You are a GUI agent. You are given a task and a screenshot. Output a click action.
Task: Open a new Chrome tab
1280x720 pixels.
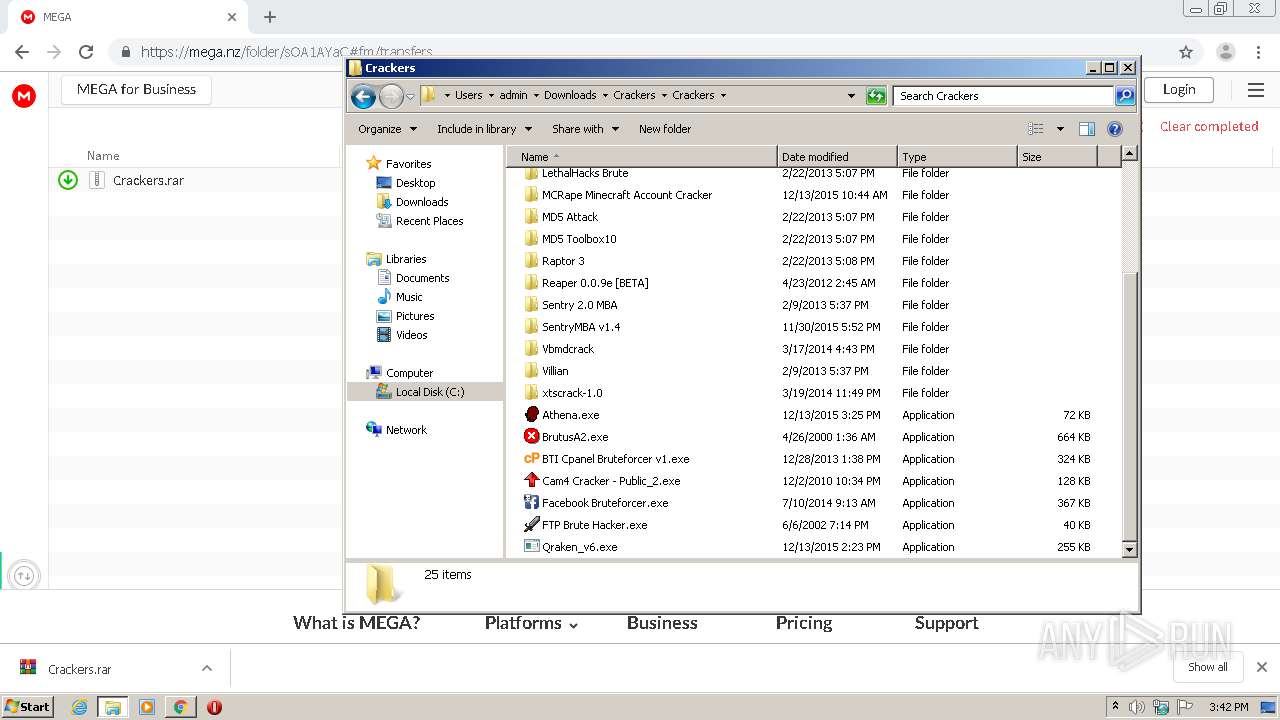pyautogui.click(x=270, y=17)
